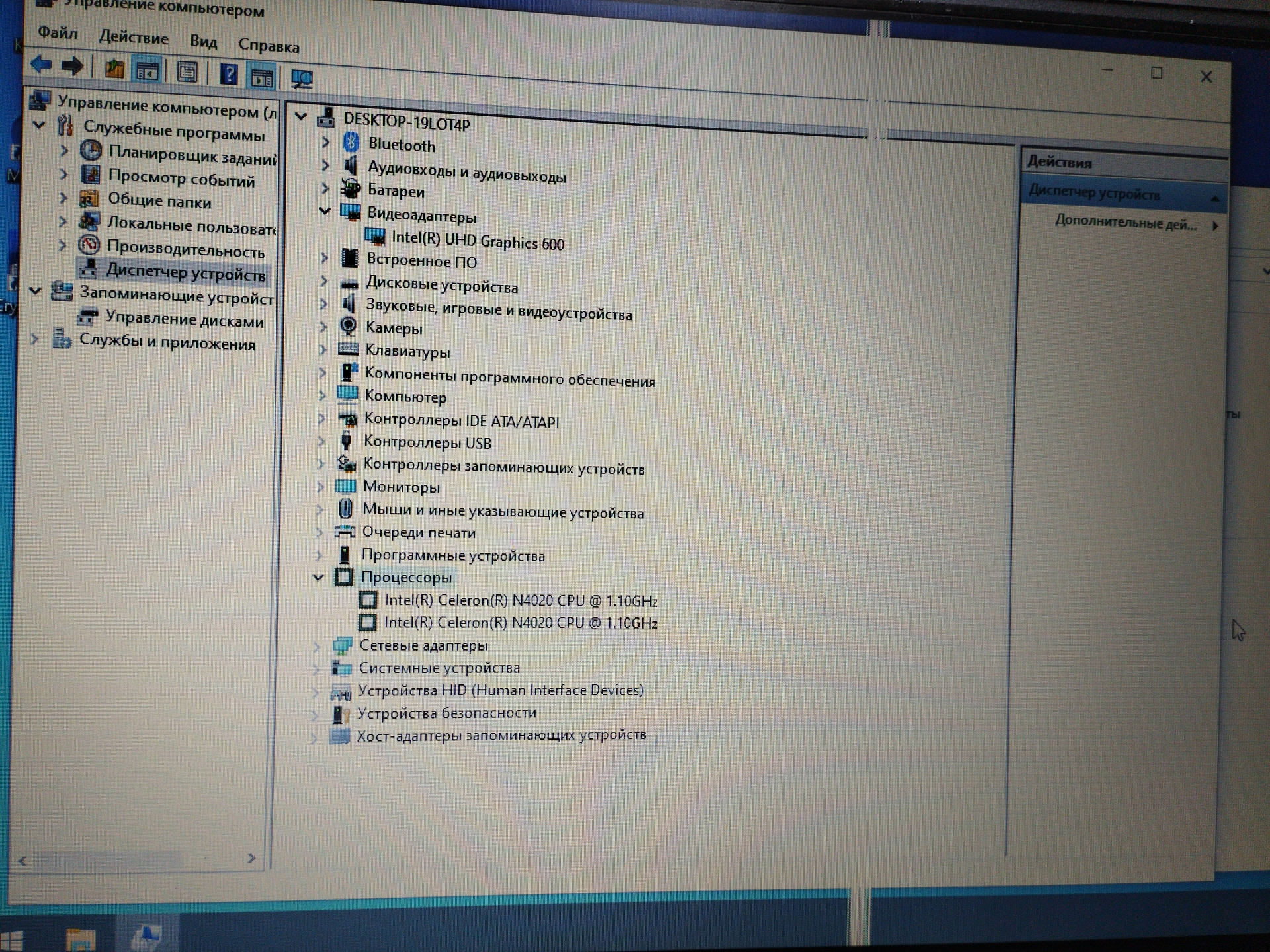
Task: Click the Back arrow toolbar icon
Action: 41,65
